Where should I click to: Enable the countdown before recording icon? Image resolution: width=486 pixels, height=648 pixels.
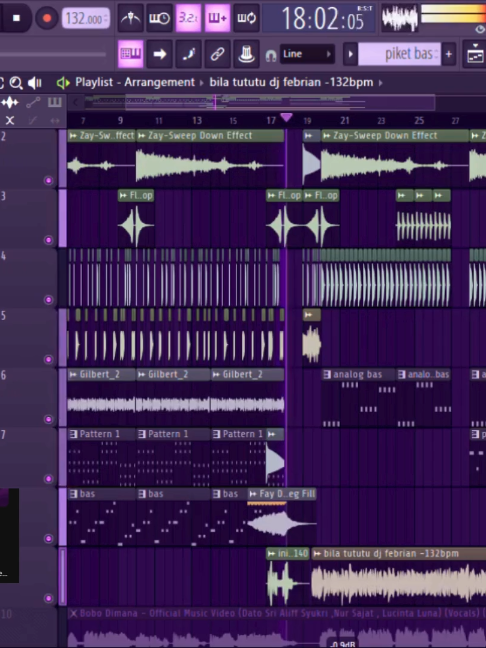[x=188, y=18]
